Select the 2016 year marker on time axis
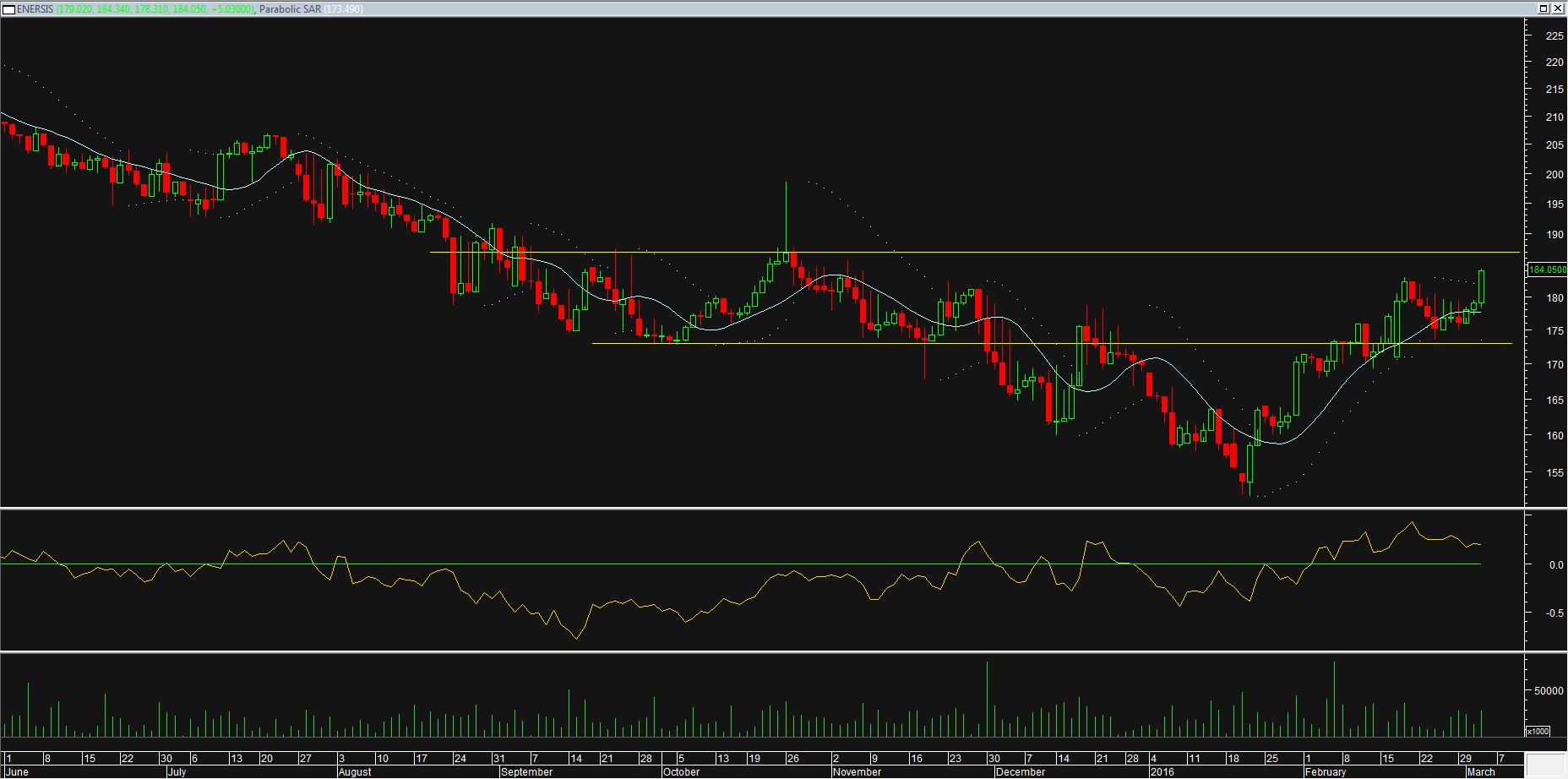This screenshot has width=1568, height=779. (1161, 772)
